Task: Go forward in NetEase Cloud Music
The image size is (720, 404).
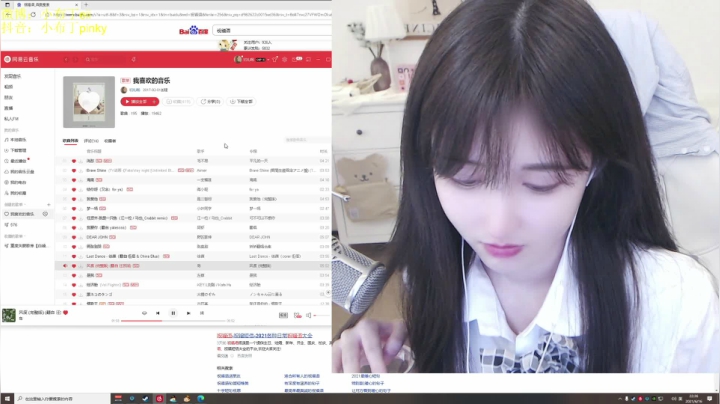Action: (76, 60)
